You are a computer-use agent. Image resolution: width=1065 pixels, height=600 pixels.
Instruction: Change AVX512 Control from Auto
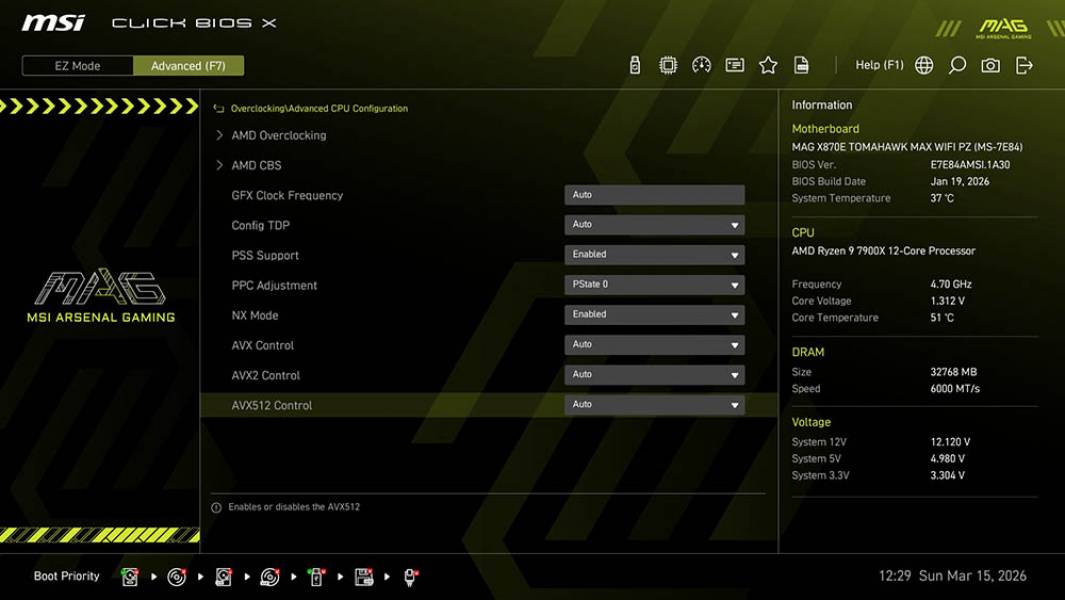coord(654,404)
